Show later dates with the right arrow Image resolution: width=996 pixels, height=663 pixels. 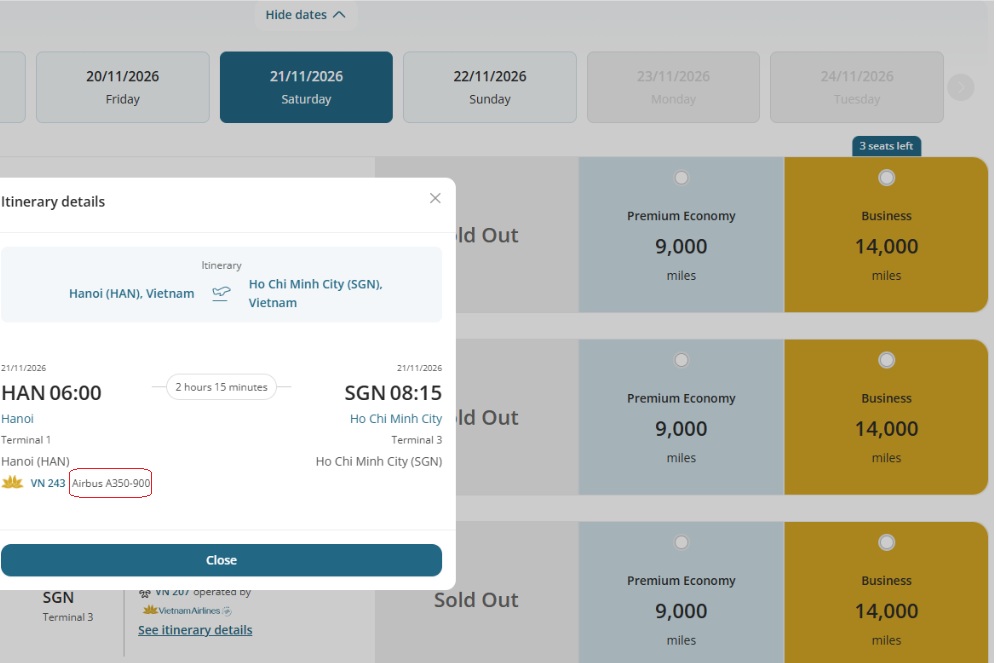(x=960, y=87)
